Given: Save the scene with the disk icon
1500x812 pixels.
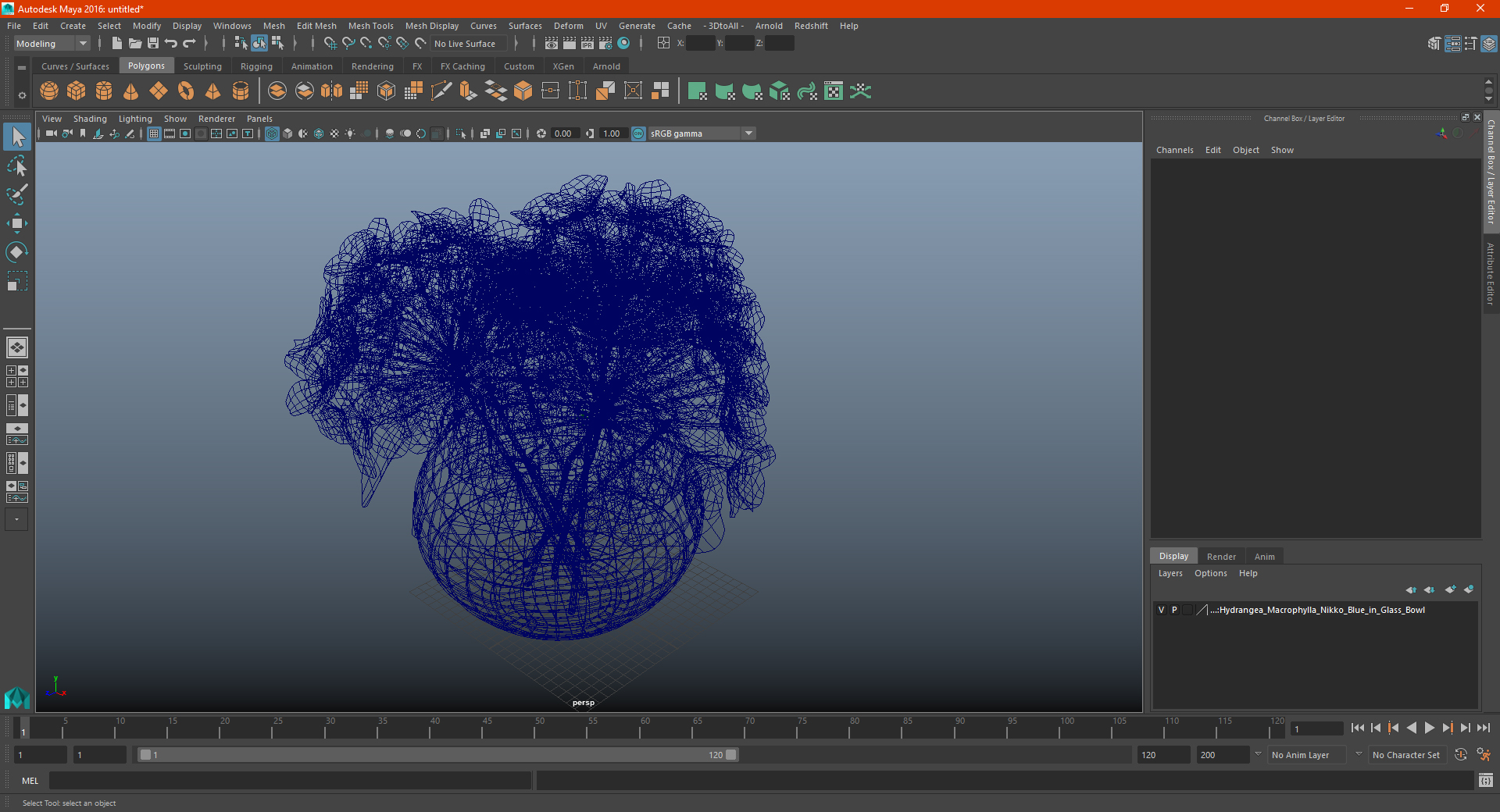Looking at the screenshot, I should (153, 44).
